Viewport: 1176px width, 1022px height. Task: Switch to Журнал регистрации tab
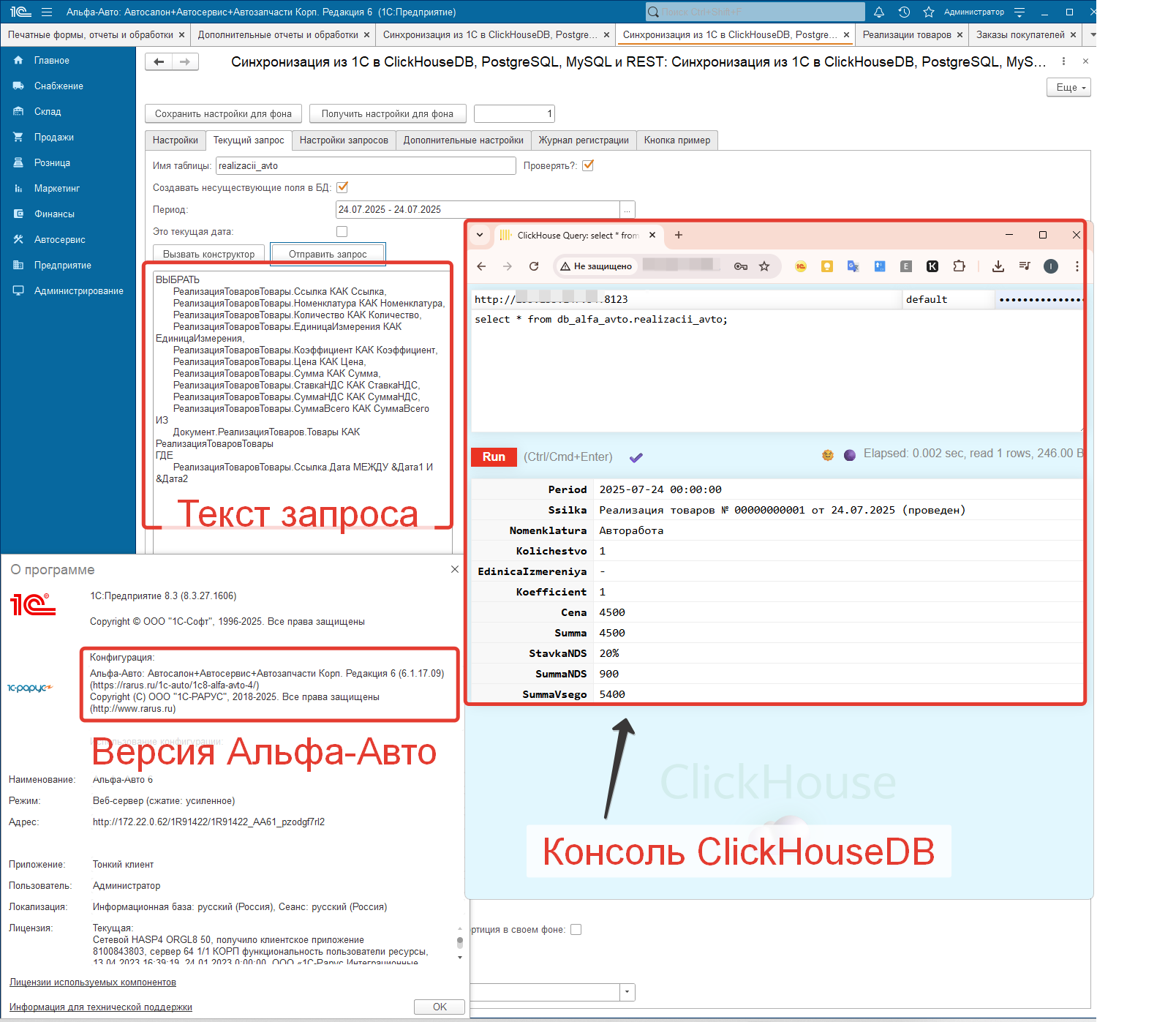tap(584, 140)
